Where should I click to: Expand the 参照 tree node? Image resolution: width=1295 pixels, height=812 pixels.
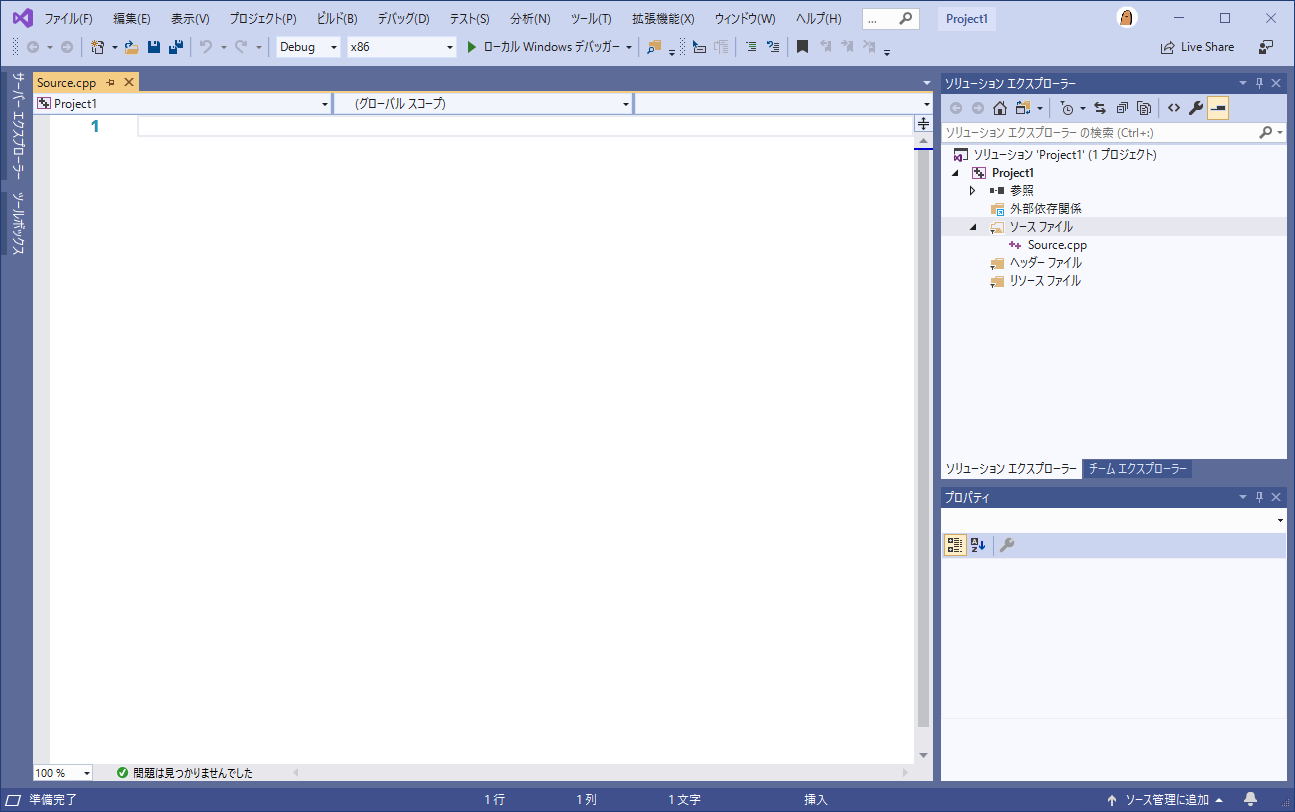tap(972, 190)
